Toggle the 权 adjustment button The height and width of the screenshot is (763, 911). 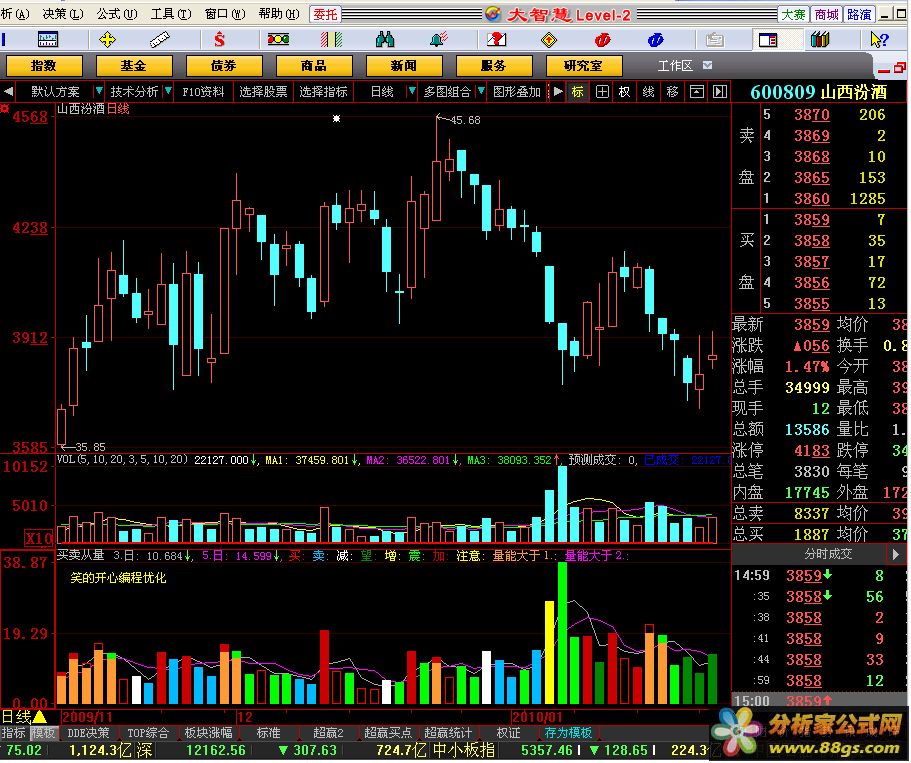click(625, 91)
